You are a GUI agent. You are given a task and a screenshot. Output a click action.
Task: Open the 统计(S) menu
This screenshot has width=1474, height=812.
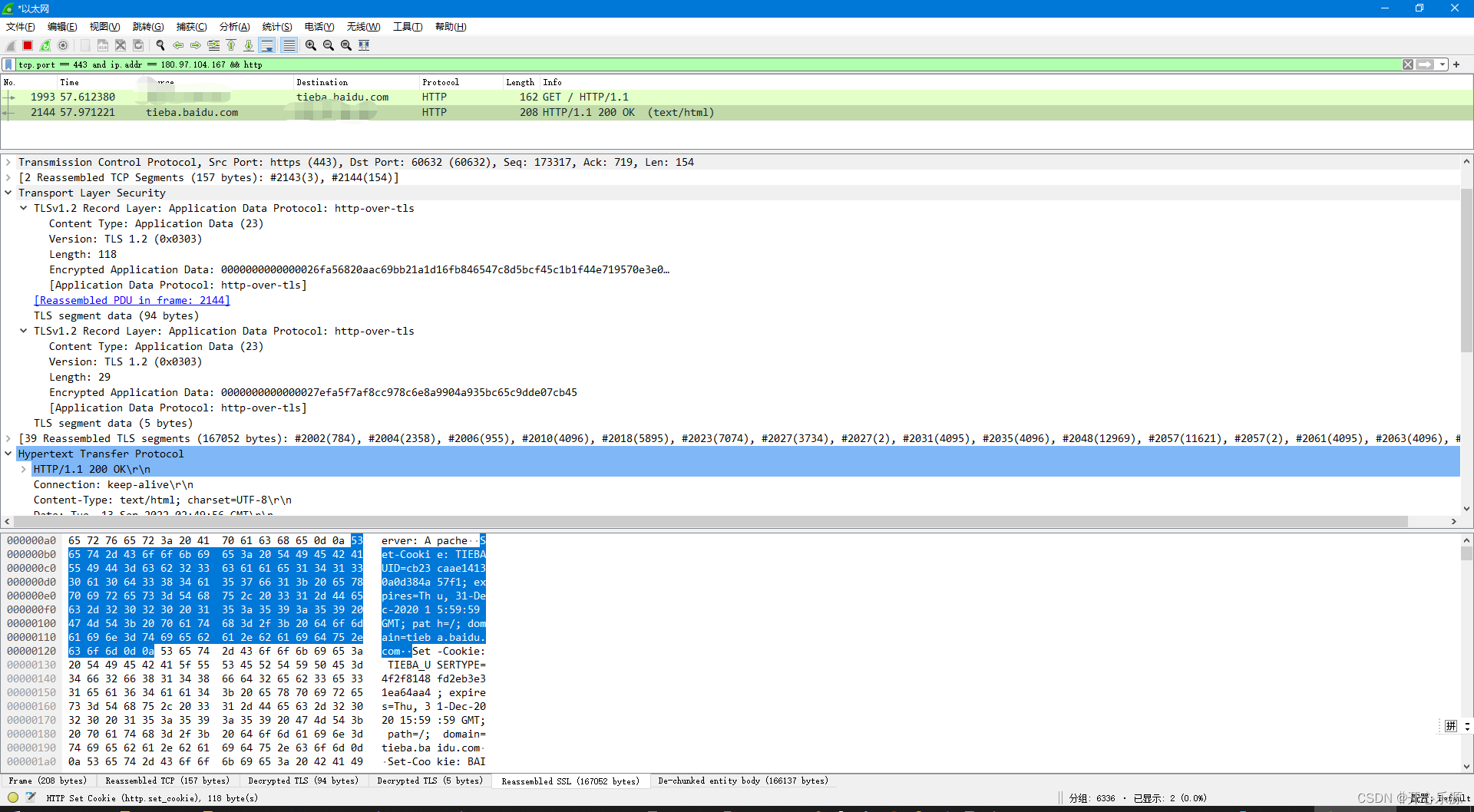pos(276,26)
